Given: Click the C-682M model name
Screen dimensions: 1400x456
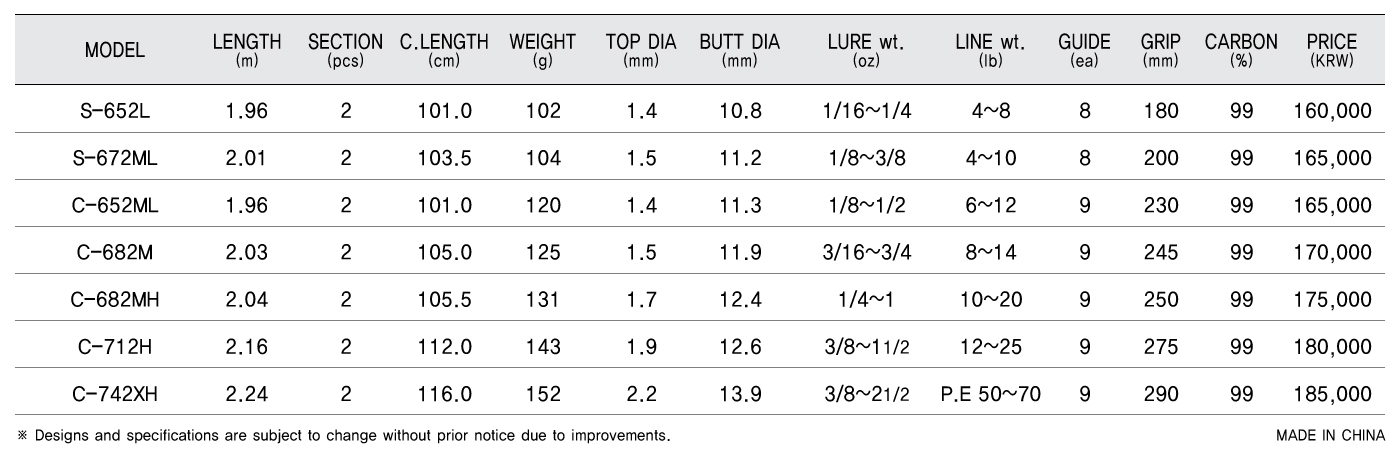Looking at the screenshot, I should coord(115,252).
